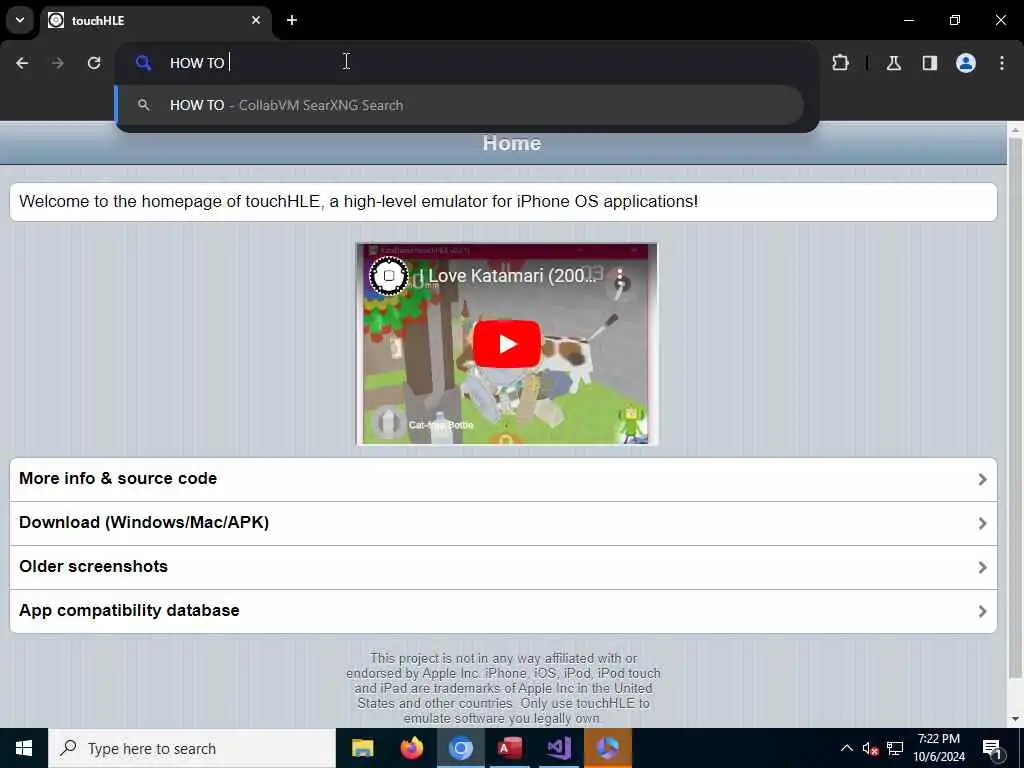Screen dimensions: 1024x768
Task: Open the profile avatar menu
Action: tap(966, 63)
